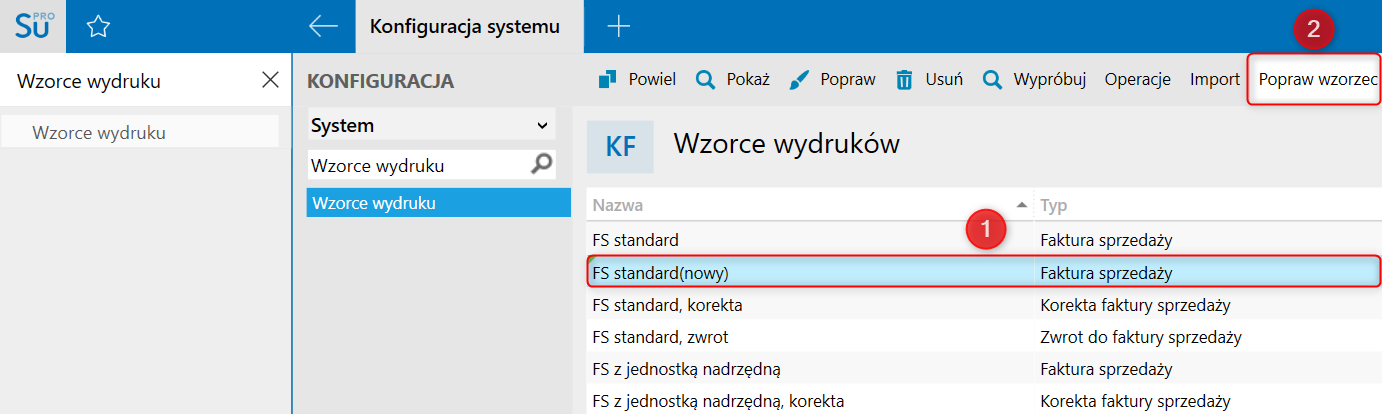Select row FS z jednostką nadrzędną, korekta

point(984,401)
